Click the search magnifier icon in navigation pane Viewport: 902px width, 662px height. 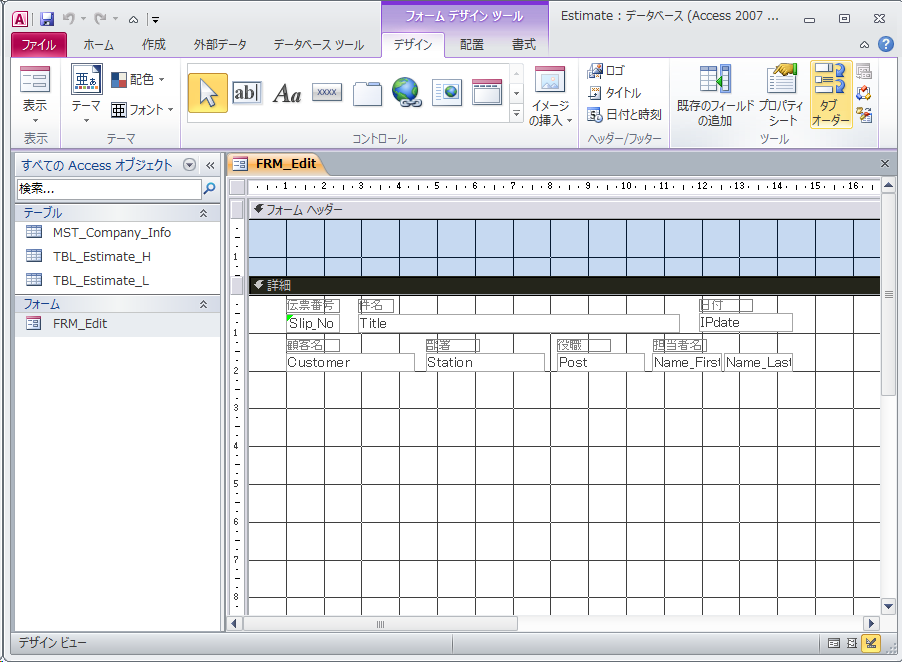pyautogui.click(x=210, y=188)
